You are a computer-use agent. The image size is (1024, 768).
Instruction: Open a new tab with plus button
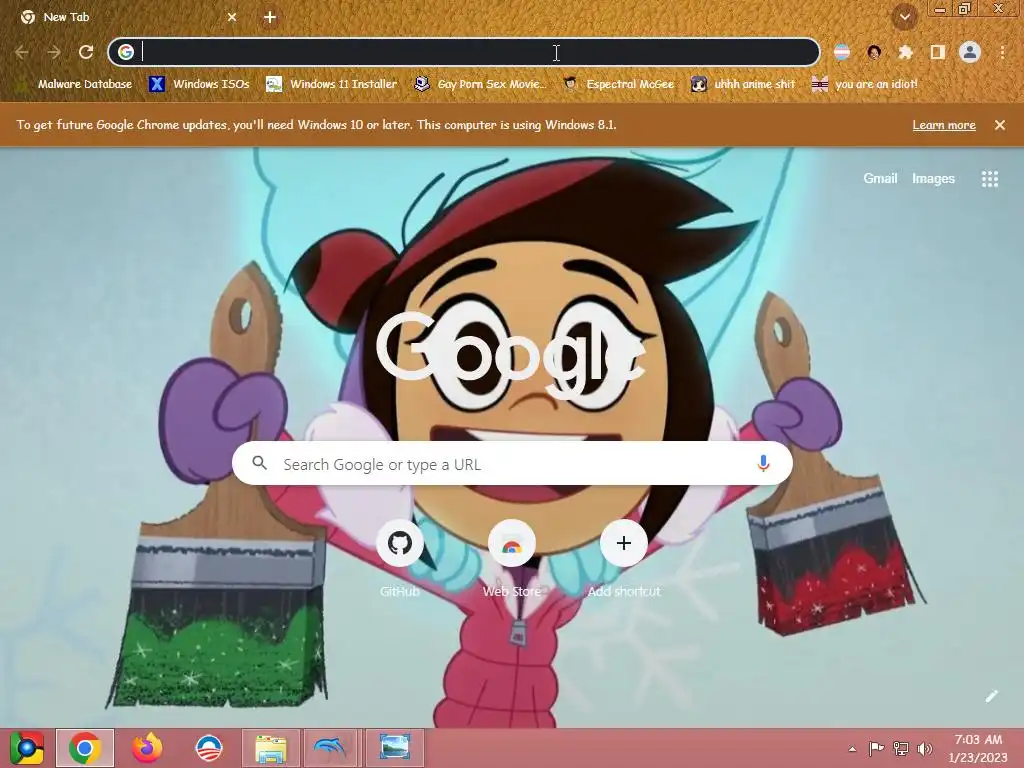270,18
